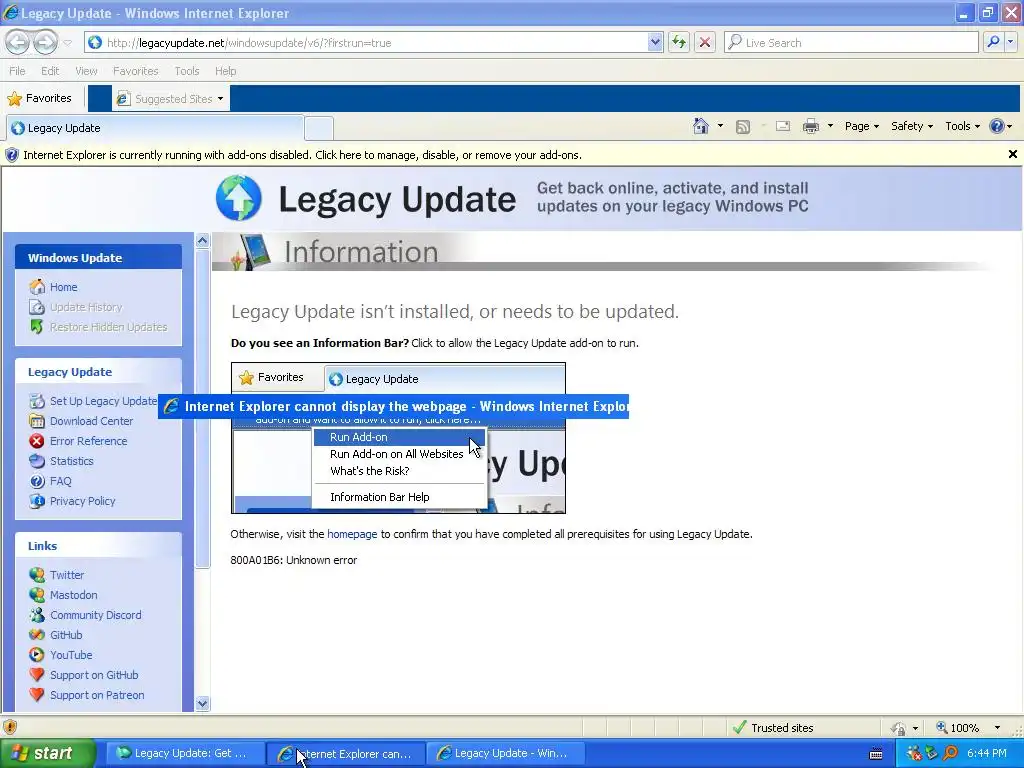Viewport: 1024px width, 768px height.
Task: Open the GitHub link
Action: click(x=66, y=635)
